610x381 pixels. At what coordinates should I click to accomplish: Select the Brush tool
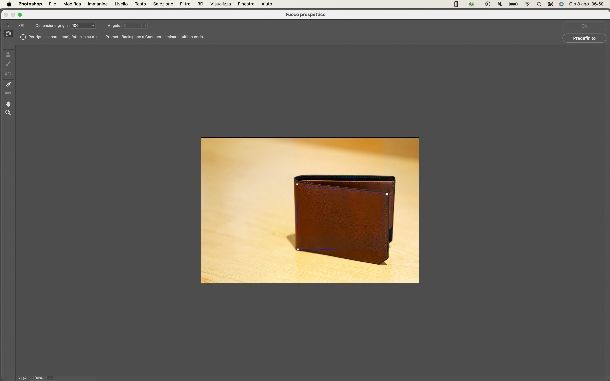tap(8, 64)
